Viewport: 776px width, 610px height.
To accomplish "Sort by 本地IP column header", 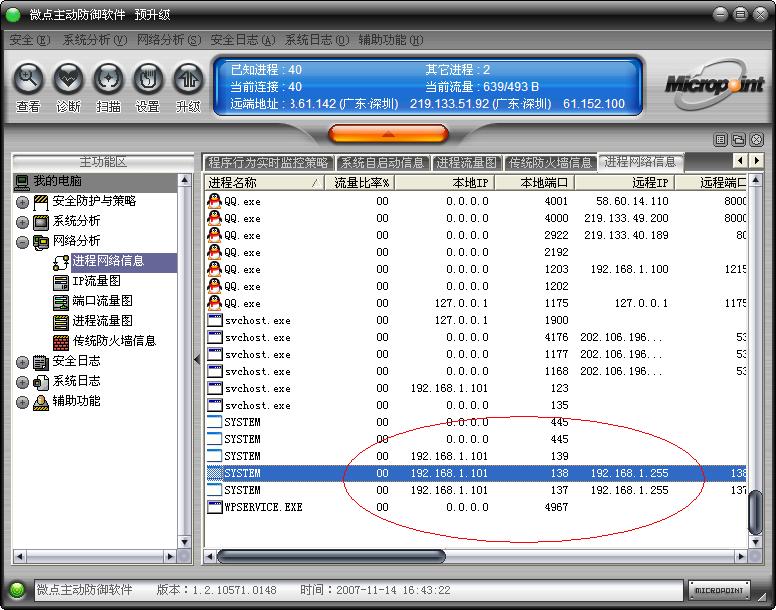I will click(x=444, y=183).
